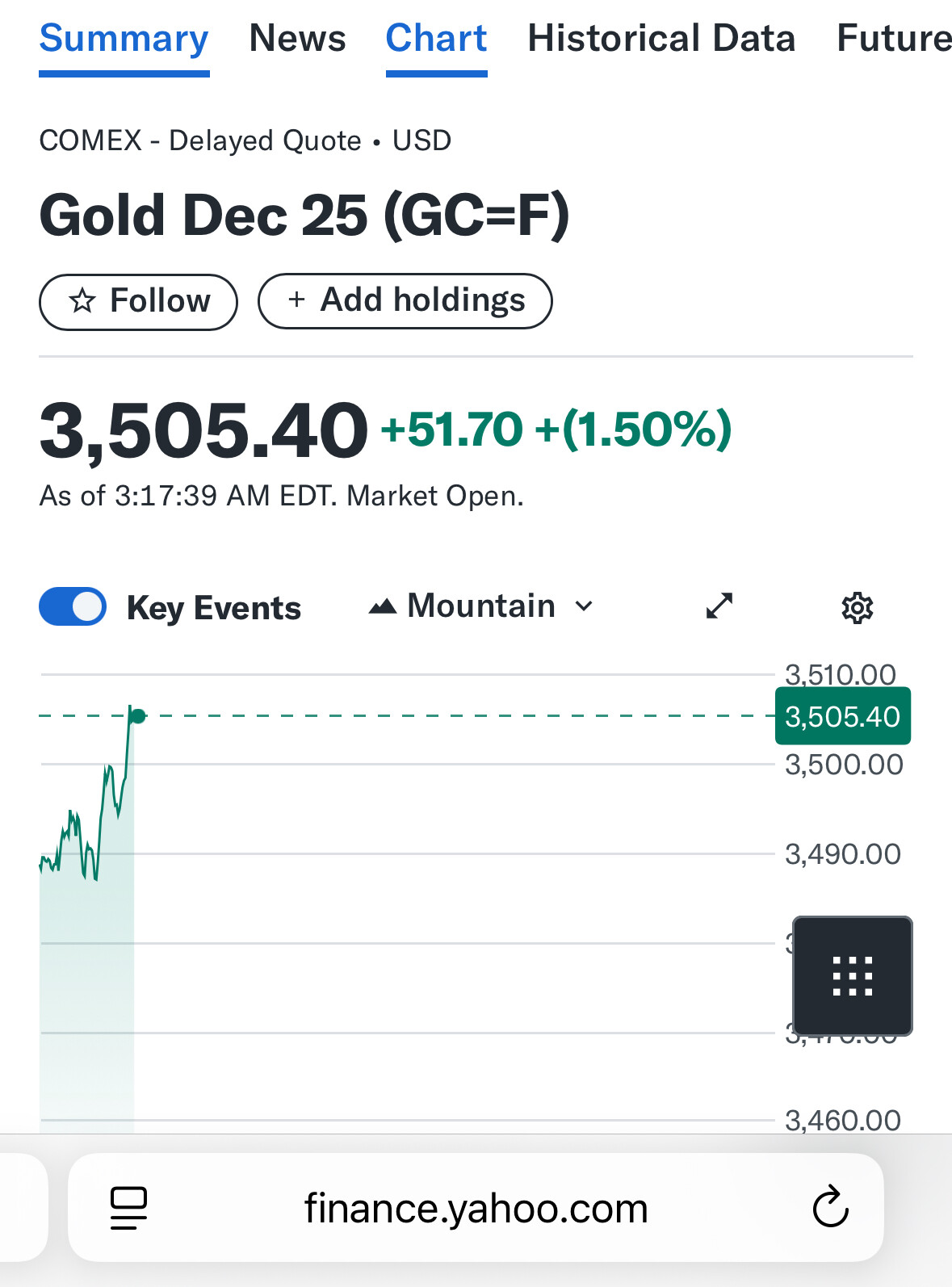Open the dark grid menu button

click(x=853, y=975)
